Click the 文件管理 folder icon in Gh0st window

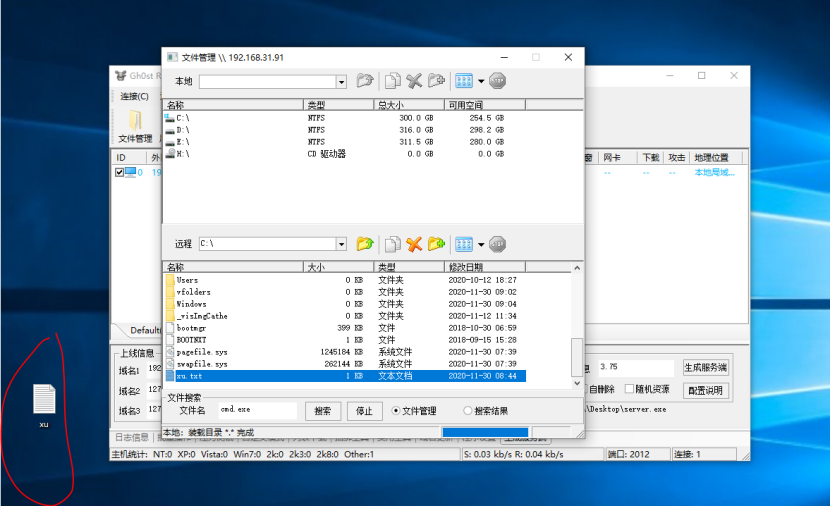tap(135, 121)
